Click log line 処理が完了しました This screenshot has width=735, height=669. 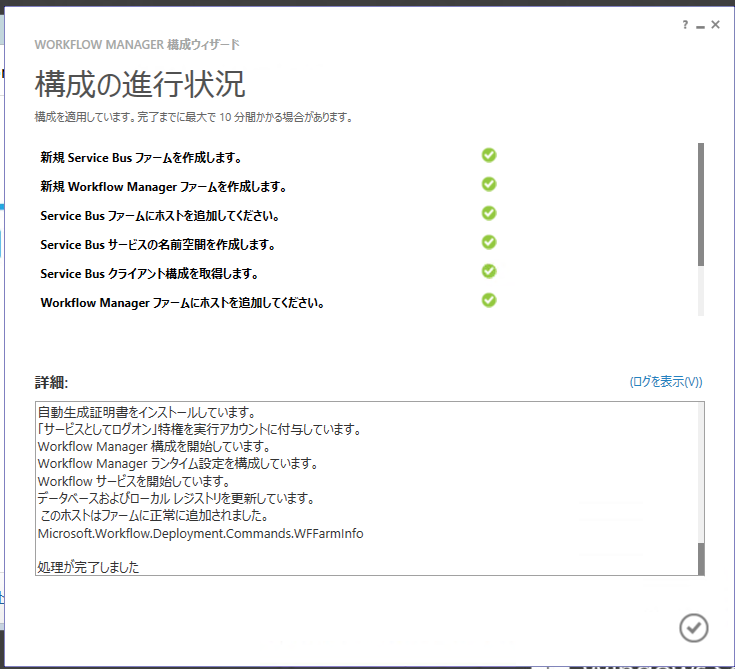(88, 567)
